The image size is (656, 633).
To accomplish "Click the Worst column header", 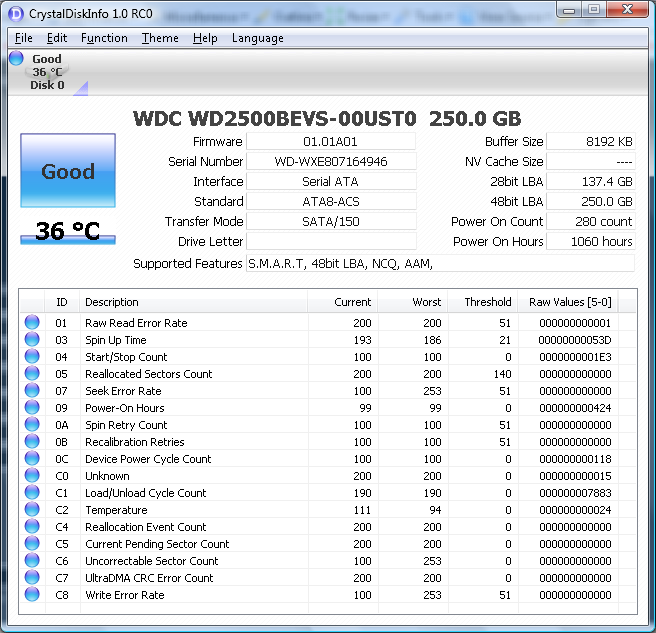I will pyautogui.click(x=413, y=302).
